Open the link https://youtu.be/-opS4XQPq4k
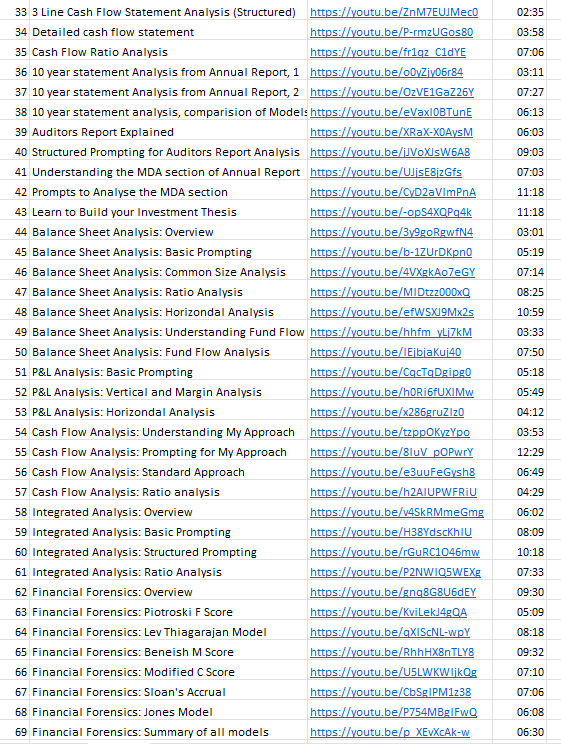Screen dimensions: 561x744 point(391,212)
